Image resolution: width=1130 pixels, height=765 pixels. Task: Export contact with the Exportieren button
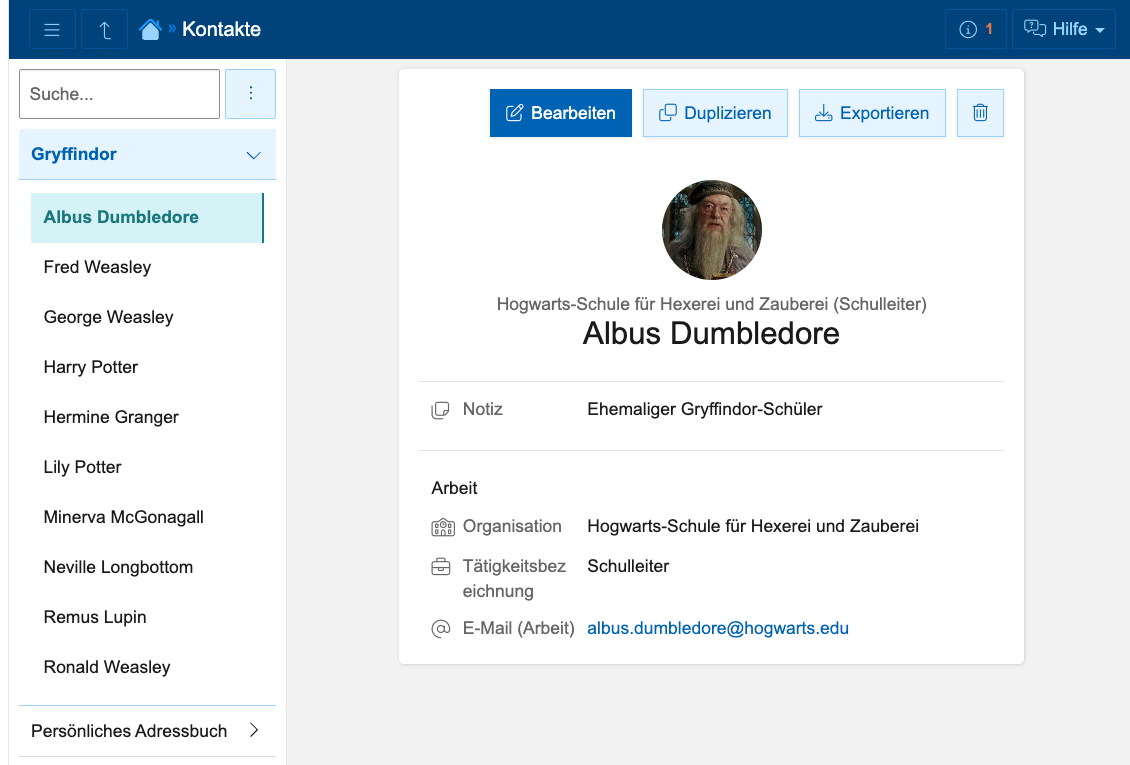tap(872, 113)
